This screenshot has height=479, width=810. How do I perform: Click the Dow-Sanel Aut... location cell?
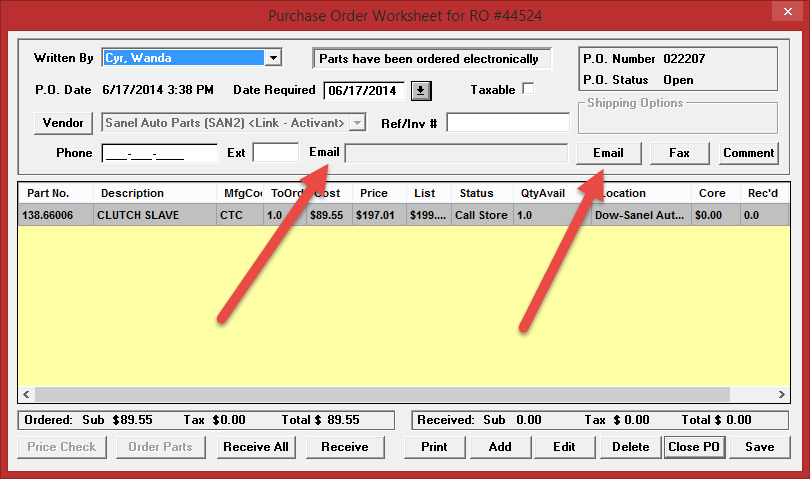point(642,215)
